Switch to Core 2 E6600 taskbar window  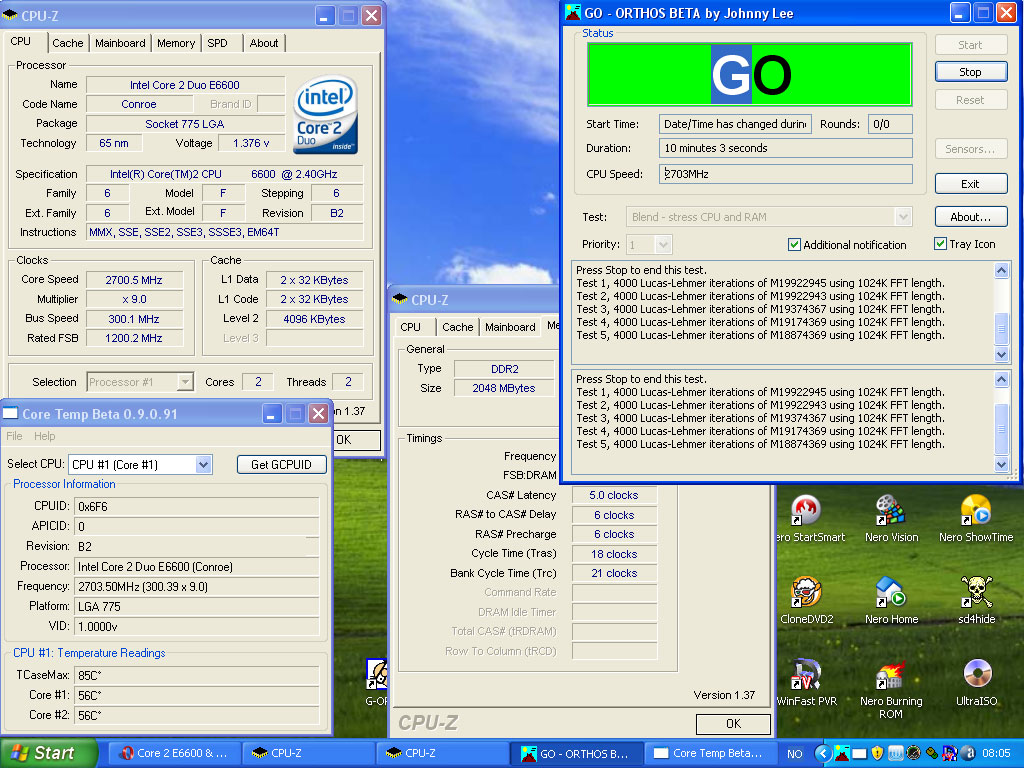point(173,754)
